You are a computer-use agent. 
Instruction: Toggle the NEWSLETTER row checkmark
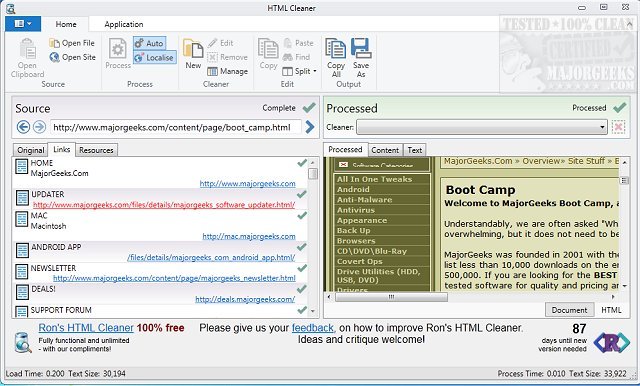[302, 268]
